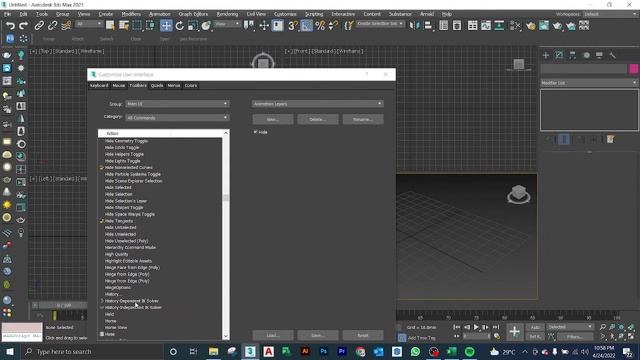
Task: Click the Undo arrow in main toolbar
Action: click(10, 26)
